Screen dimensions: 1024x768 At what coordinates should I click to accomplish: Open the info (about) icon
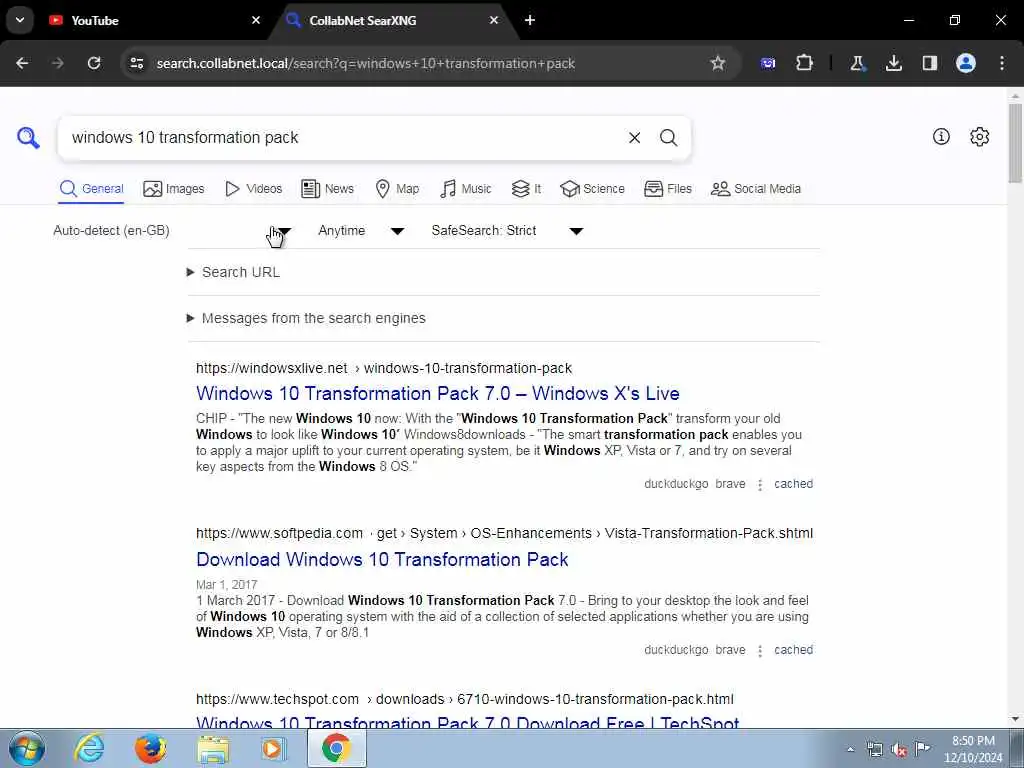(x=941, y=136)
